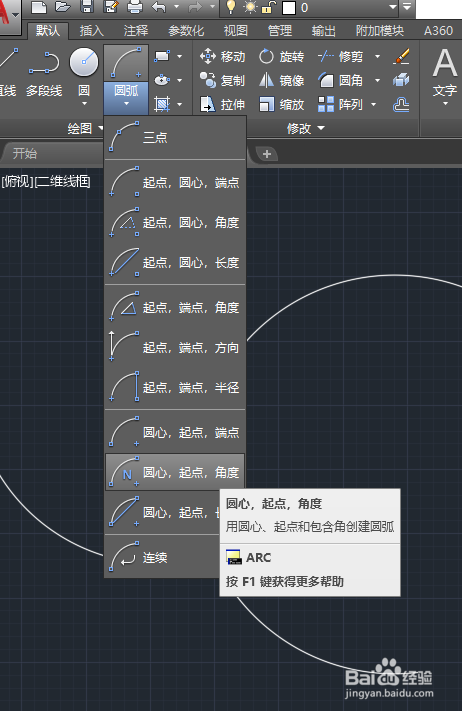Switch to the 默认 ribbon tab

[48, 30]
